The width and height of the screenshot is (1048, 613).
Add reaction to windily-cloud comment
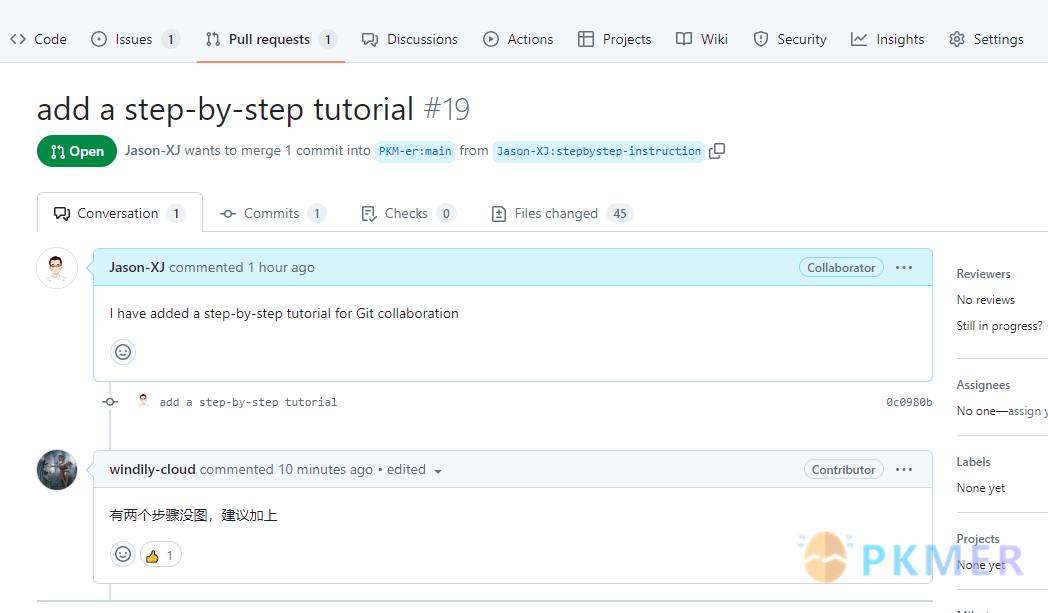coord(123,554)
